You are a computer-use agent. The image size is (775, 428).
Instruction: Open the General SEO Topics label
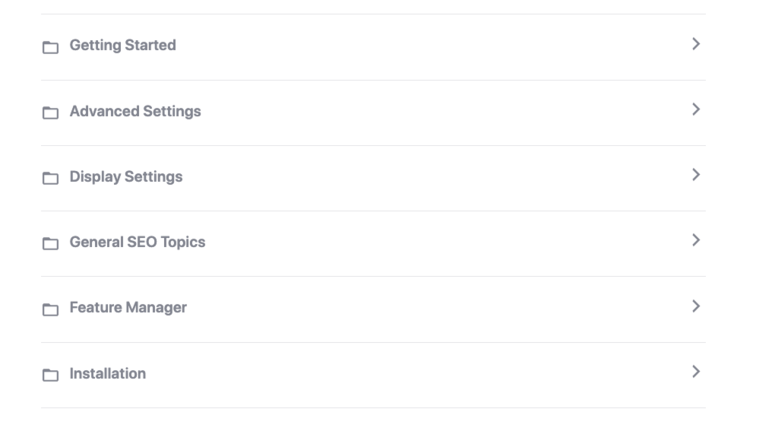click(x=137, y=242)
